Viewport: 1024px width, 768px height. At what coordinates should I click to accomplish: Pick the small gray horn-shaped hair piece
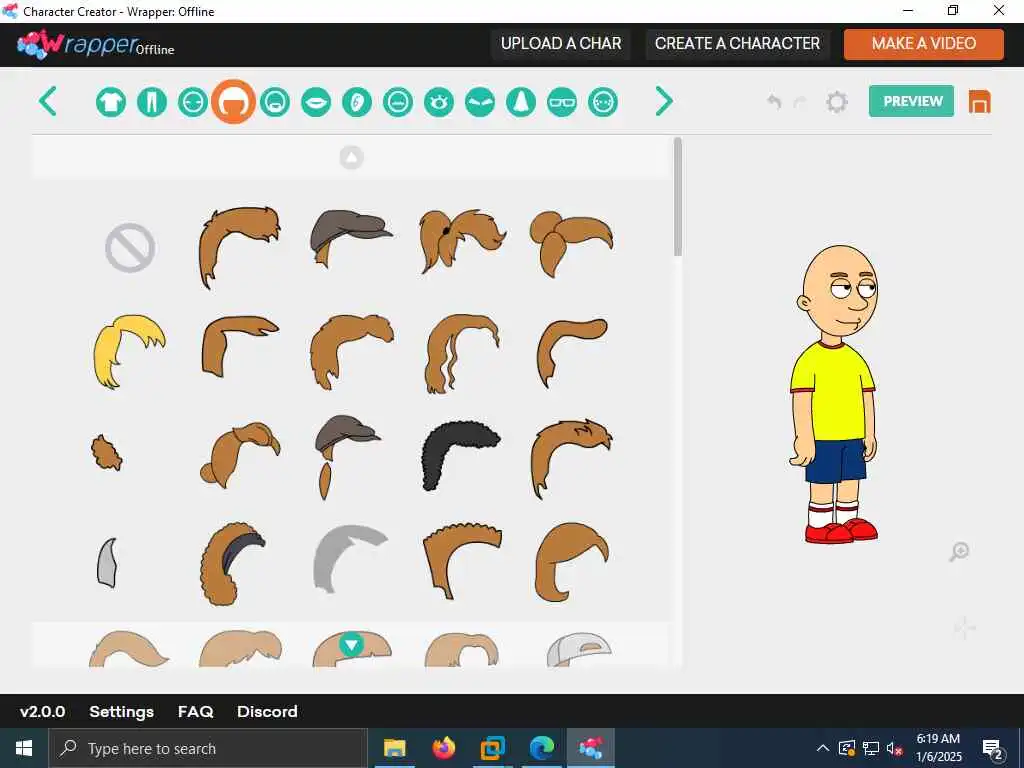coord(107,562)
